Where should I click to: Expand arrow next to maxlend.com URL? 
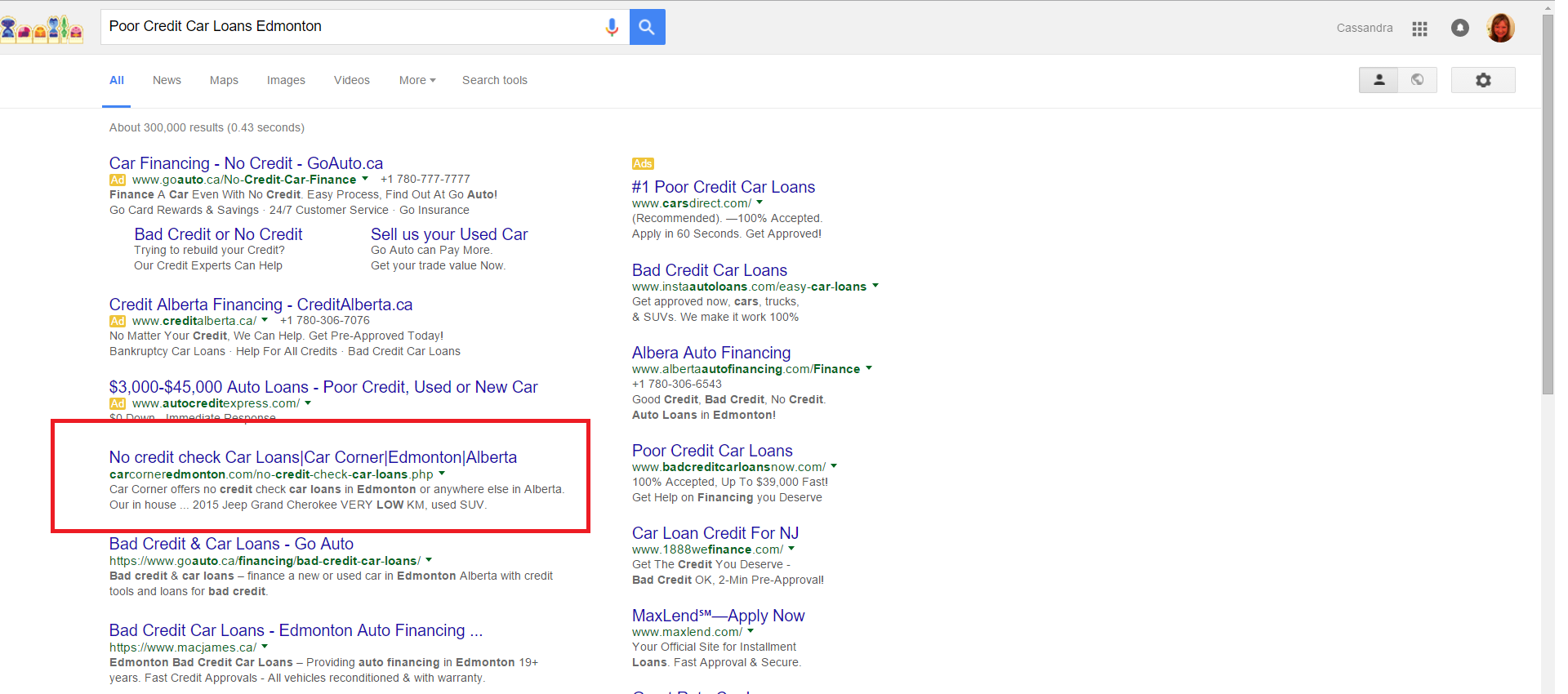(751, 631)
